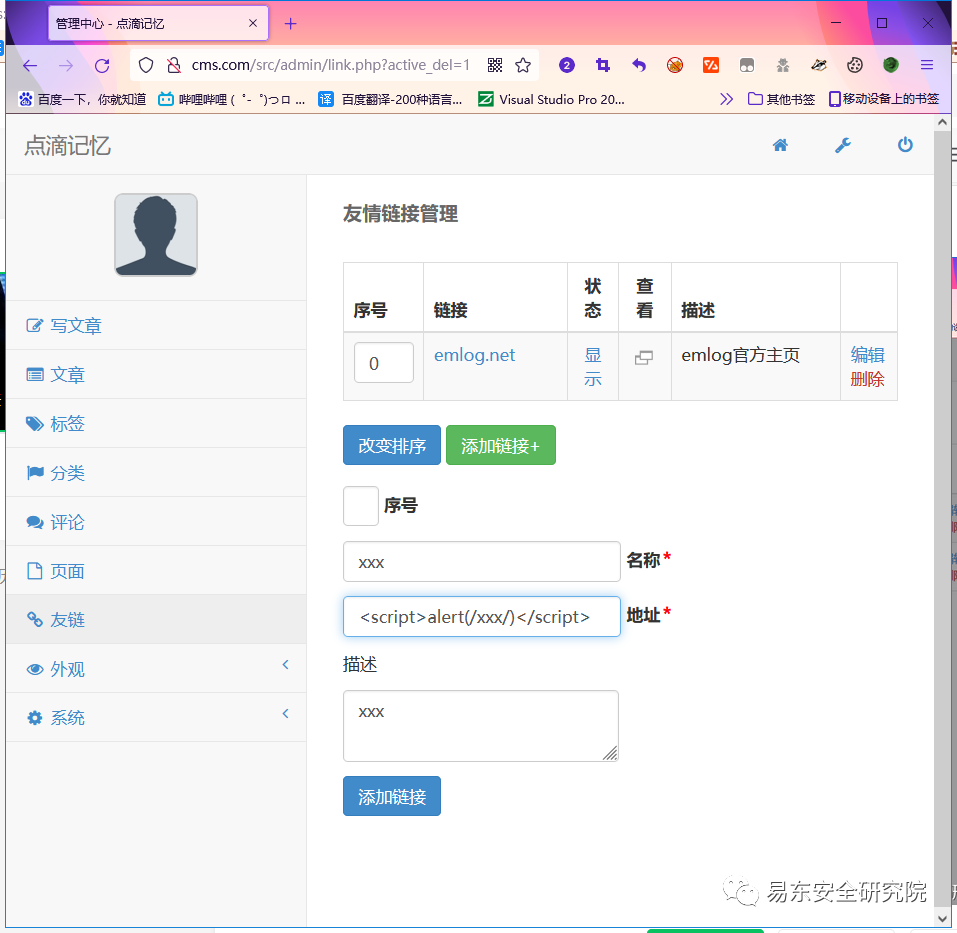The height and width of the screenshot is (933, 957).
Task: Click the cookie extension icon
Action: pyautogui.click(x=854, y=65)
